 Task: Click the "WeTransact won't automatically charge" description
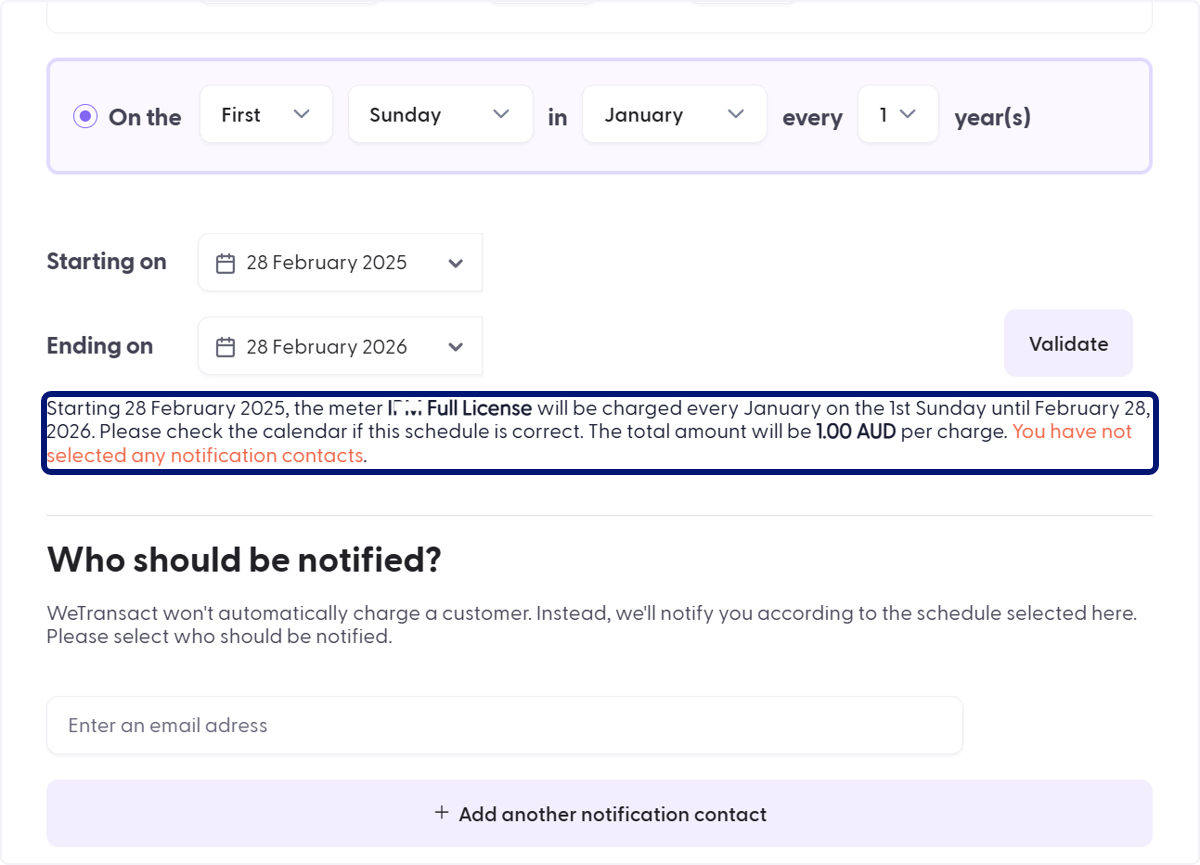(592, 625)
